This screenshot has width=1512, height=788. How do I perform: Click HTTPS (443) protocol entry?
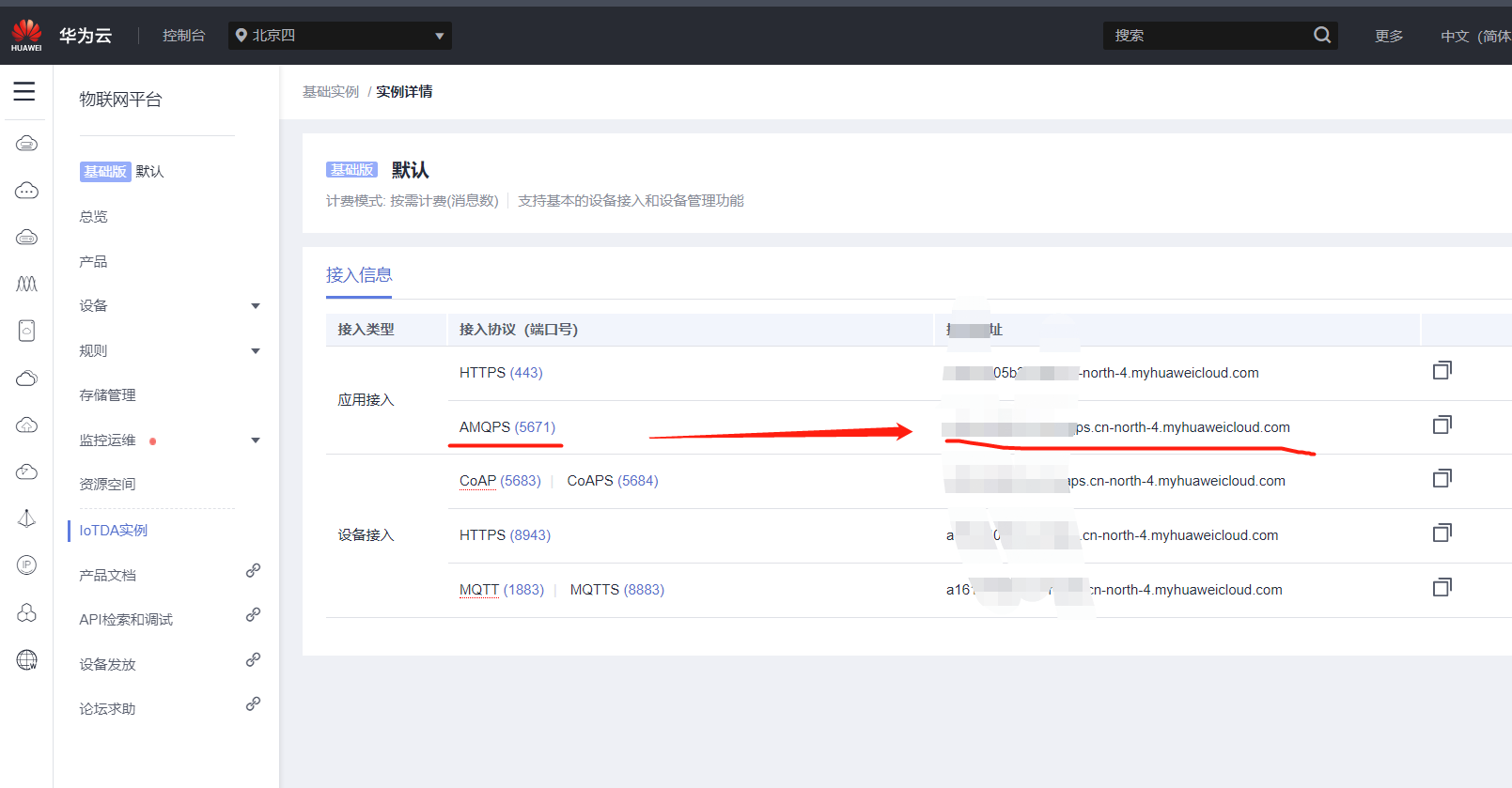coord(501,373)
